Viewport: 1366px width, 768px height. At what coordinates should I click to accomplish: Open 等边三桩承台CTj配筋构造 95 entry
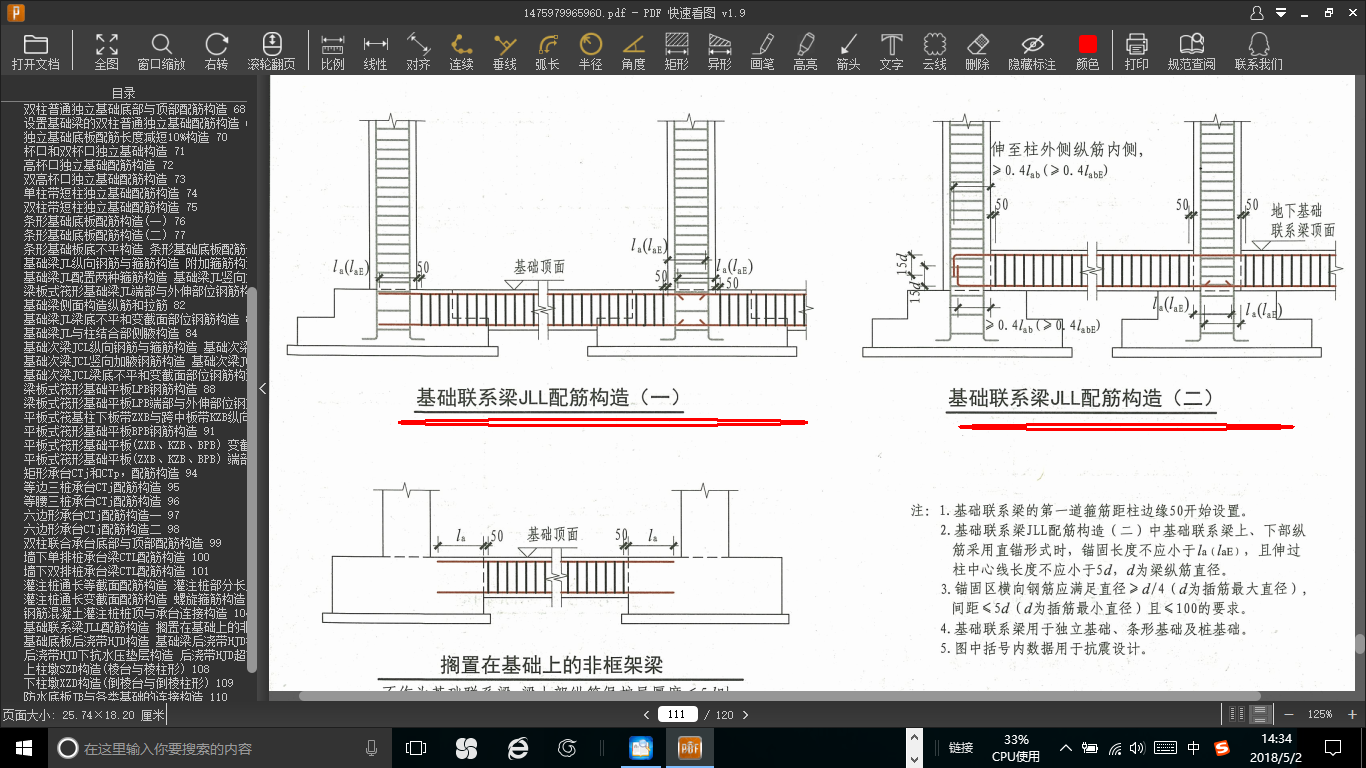pos(102,487)
